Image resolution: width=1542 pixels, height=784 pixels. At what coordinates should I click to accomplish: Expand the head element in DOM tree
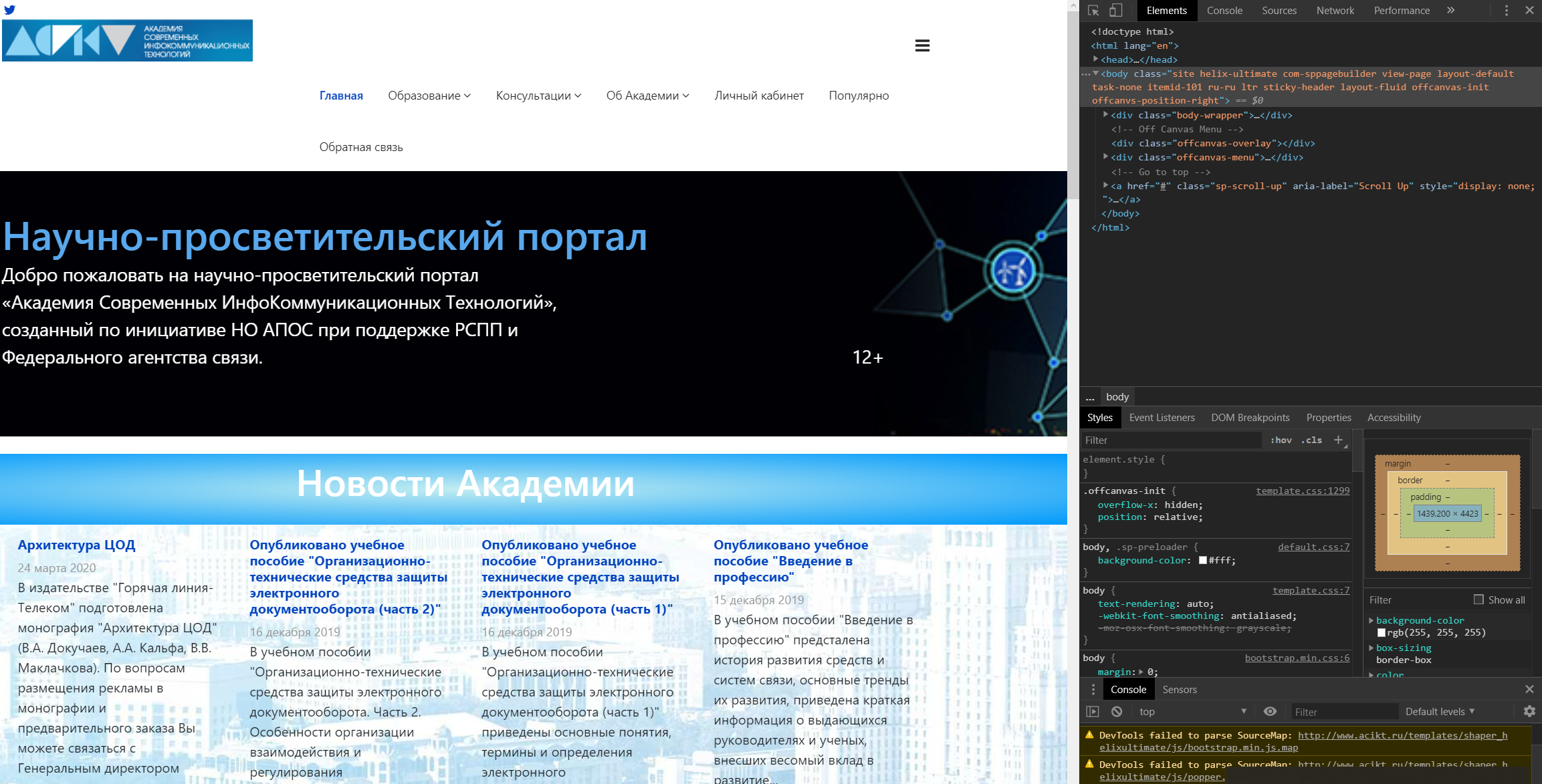click(x=1095, y=59)
